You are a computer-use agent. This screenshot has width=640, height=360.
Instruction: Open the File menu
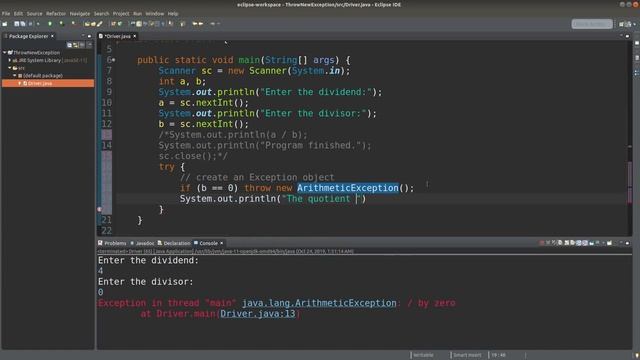click(x=6, y=13)
